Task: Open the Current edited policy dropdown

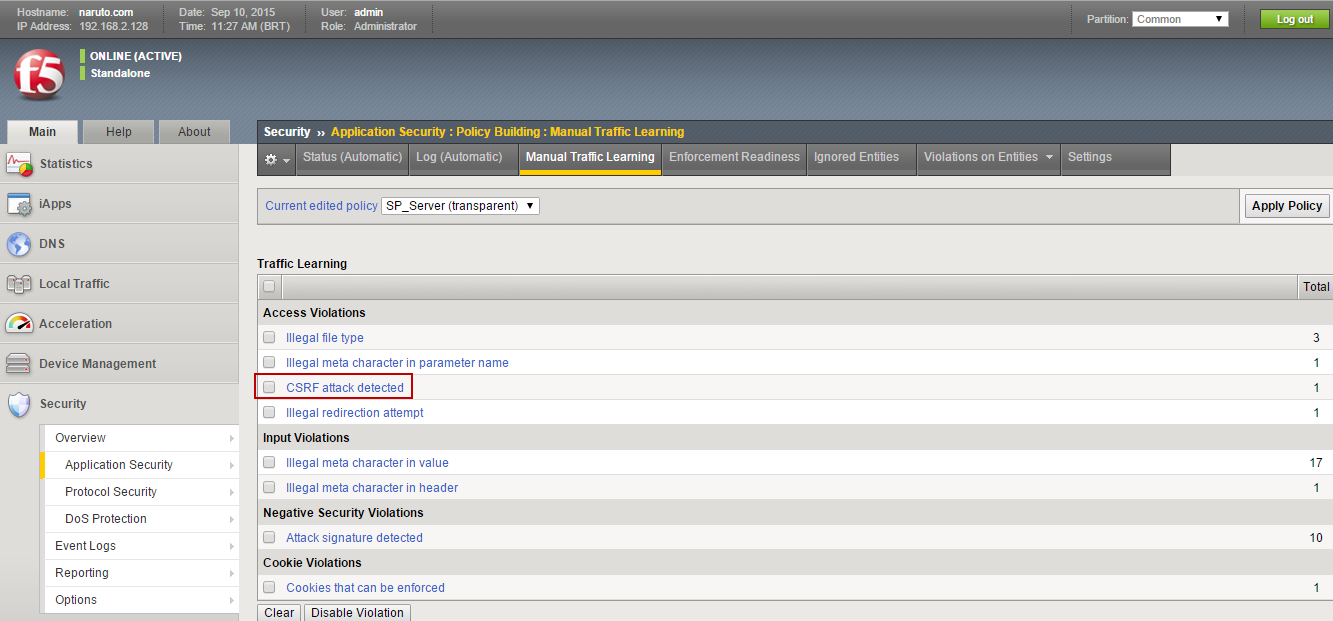Action: point(460,206)
